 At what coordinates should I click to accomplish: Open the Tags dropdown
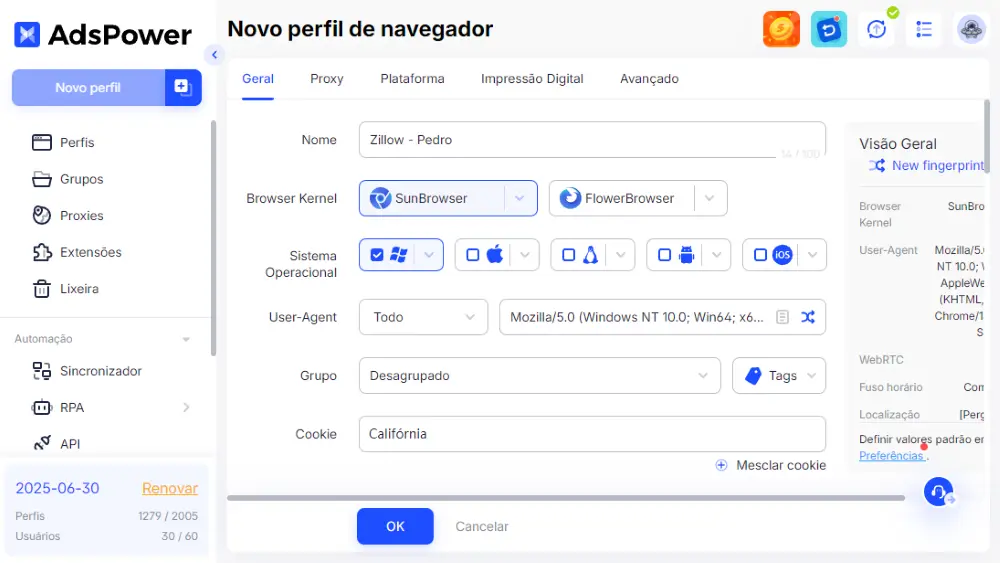click(x=779, y=376)
